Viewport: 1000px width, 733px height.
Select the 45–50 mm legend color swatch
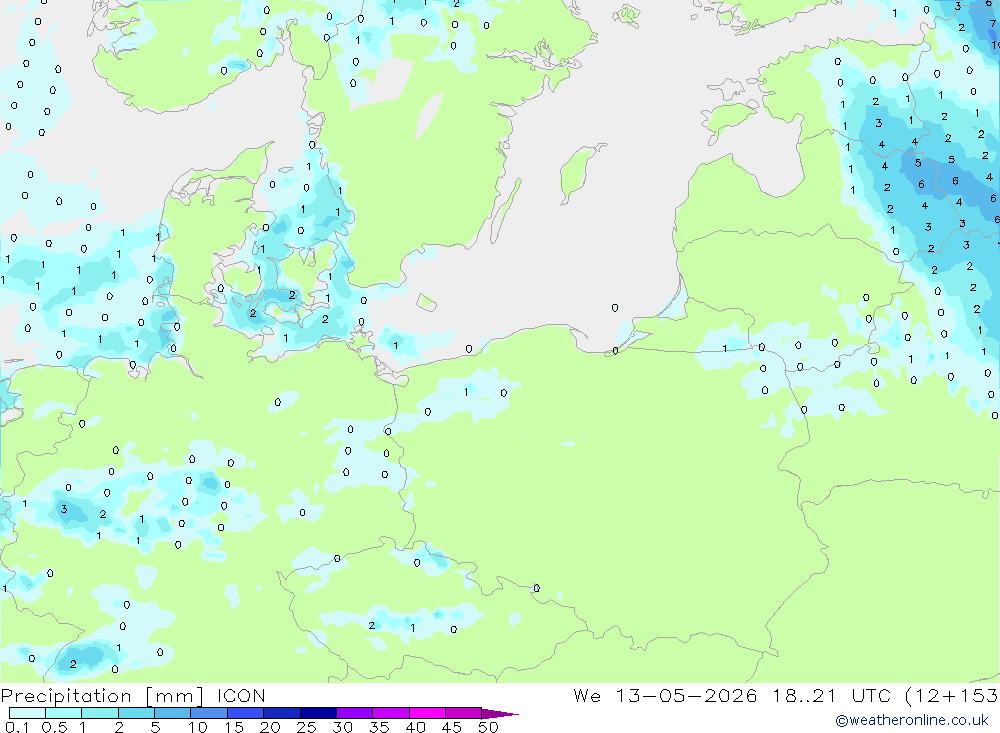tap(464, 713)
